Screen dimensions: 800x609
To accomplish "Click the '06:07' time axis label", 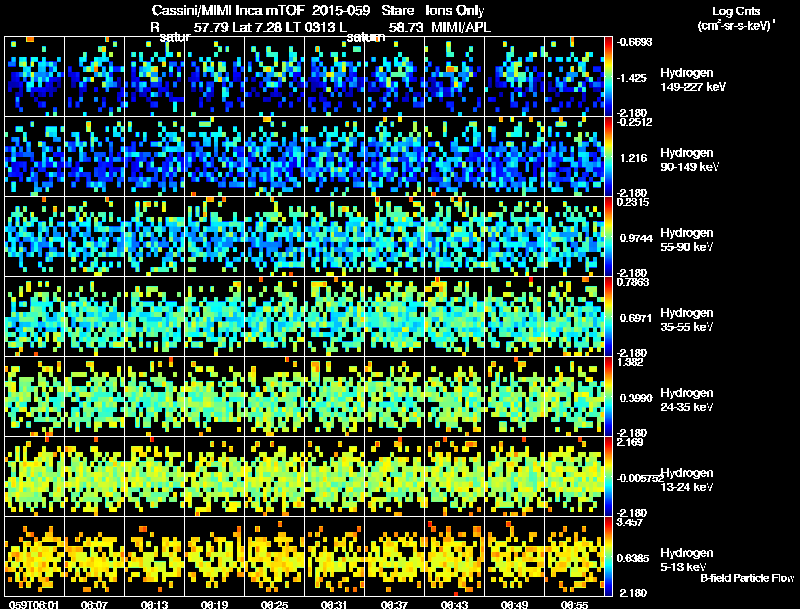I will pyautogui.click(x=94, y=605).
